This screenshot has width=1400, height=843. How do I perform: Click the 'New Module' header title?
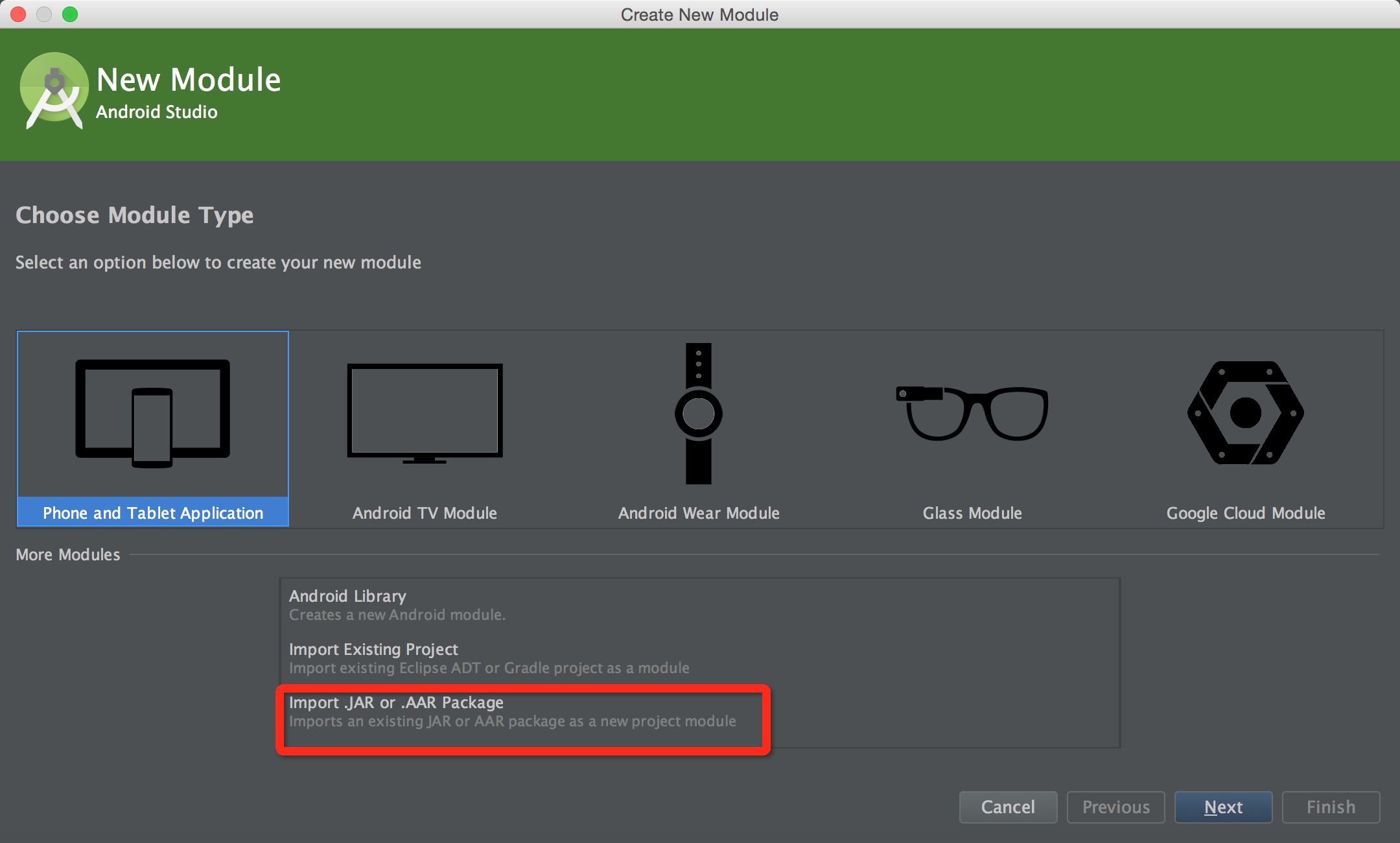click(189, 80)
